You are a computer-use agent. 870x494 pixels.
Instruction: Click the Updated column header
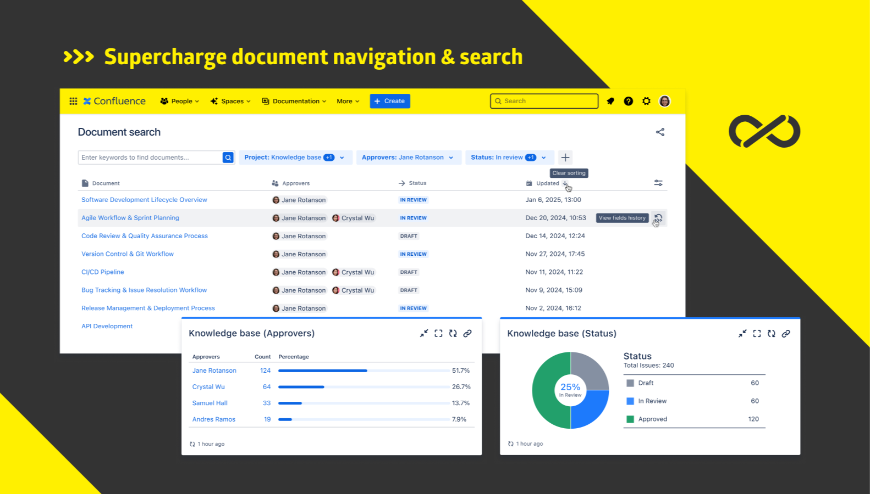(x=543, y=183)
